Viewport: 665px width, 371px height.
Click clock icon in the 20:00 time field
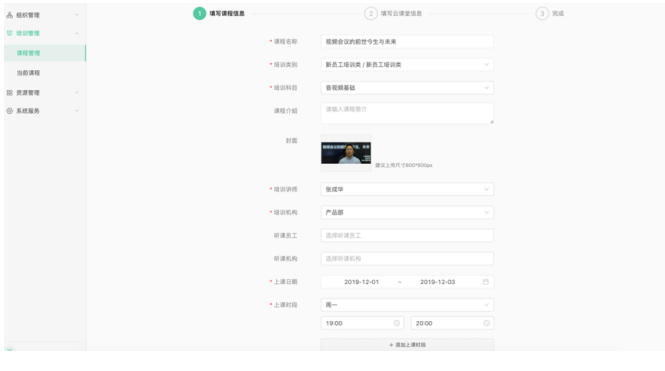click(486, 323)
